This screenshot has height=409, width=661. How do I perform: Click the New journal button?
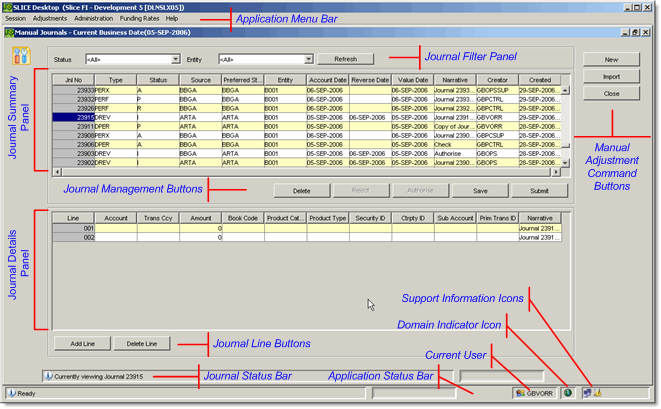(x=611, y=60)
